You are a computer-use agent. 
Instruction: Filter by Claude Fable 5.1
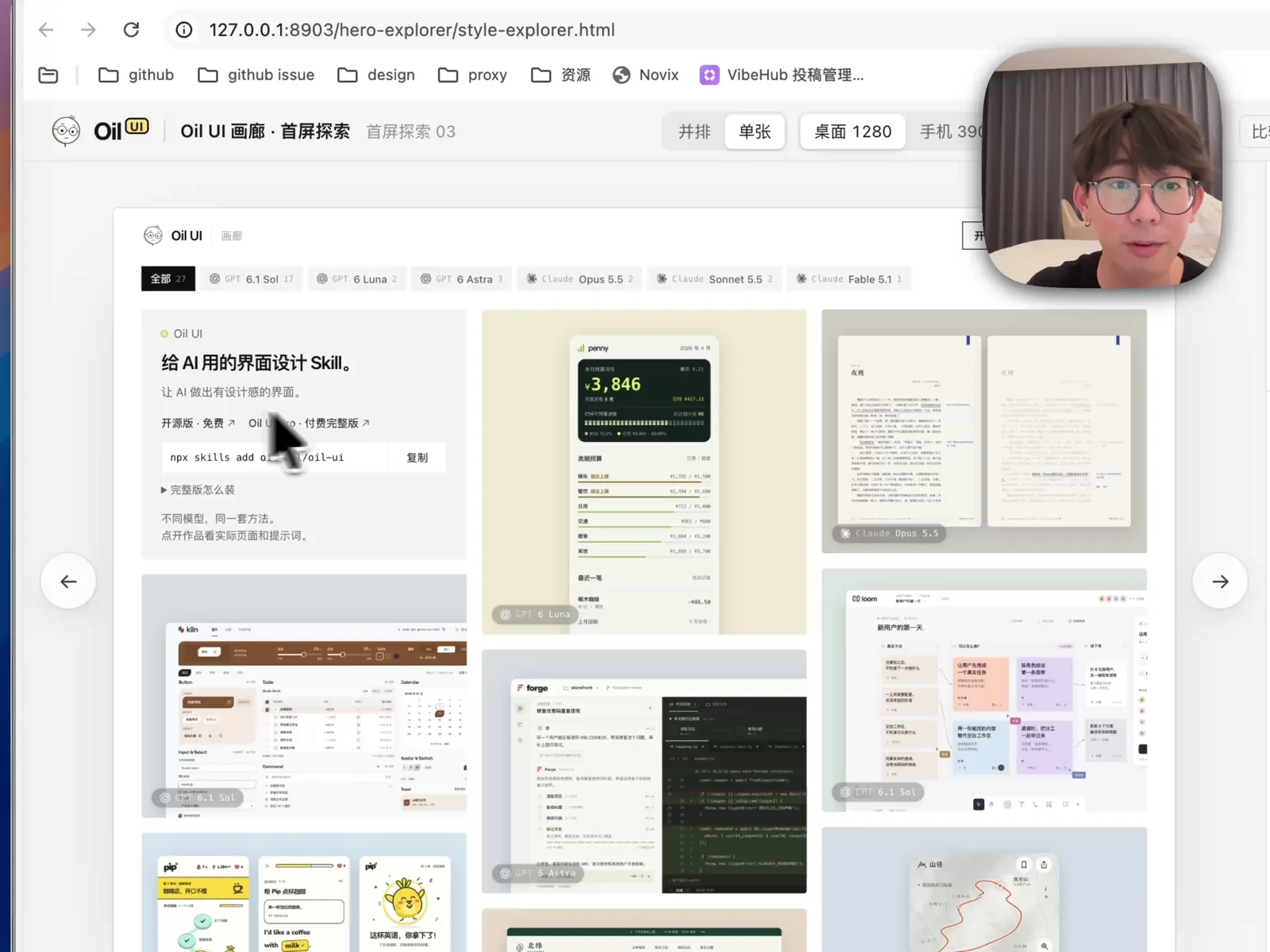point(849,279)
